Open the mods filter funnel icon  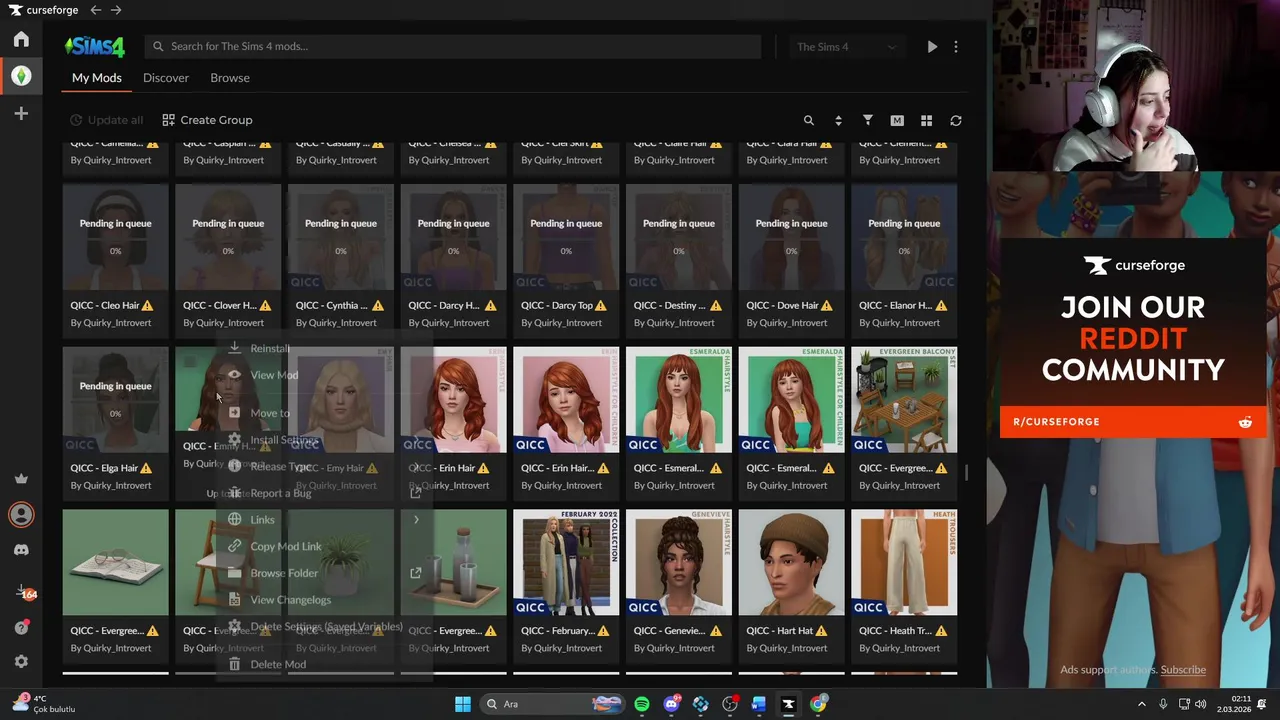pyautogui.click(x=868, y=120)
